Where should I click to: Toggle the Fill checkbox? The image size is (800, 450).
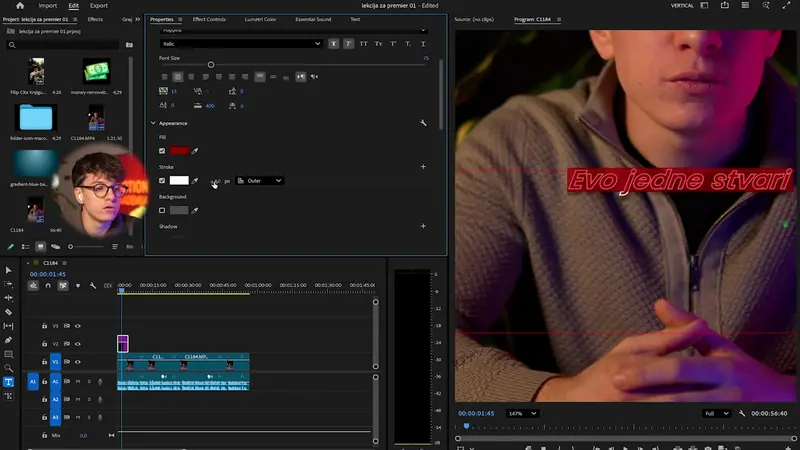tap(162, 151)
